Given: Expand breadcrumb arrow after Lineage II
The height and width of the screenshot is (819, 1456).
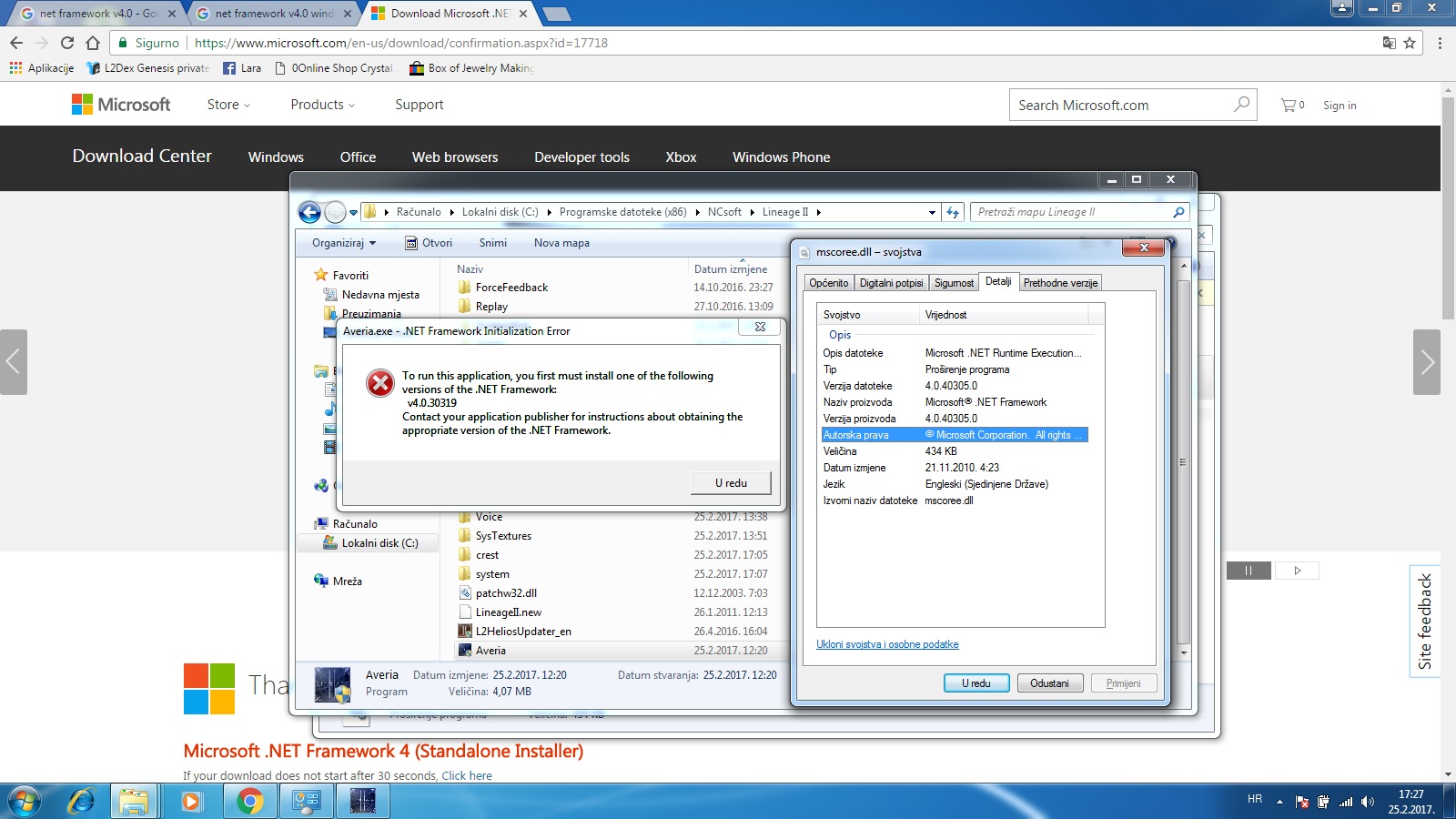Looking at the screenshot, I should pos(818,212).
